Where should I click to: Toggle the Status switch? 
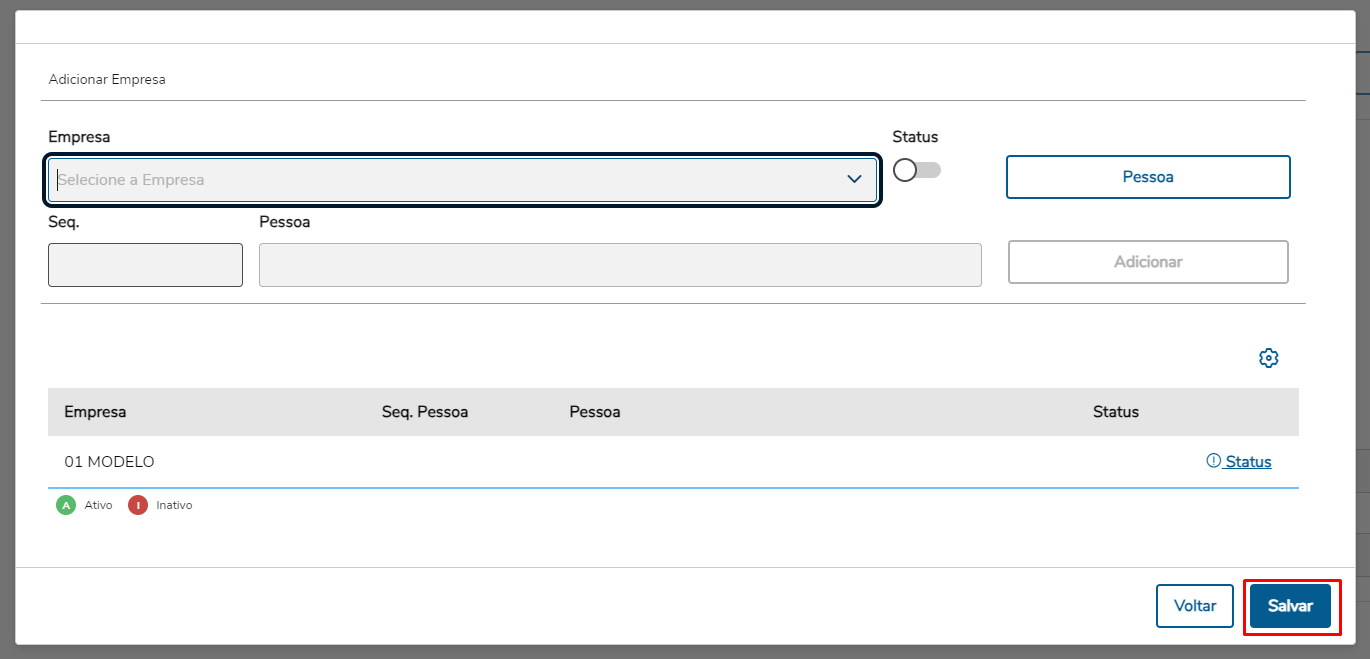(916, 171)
